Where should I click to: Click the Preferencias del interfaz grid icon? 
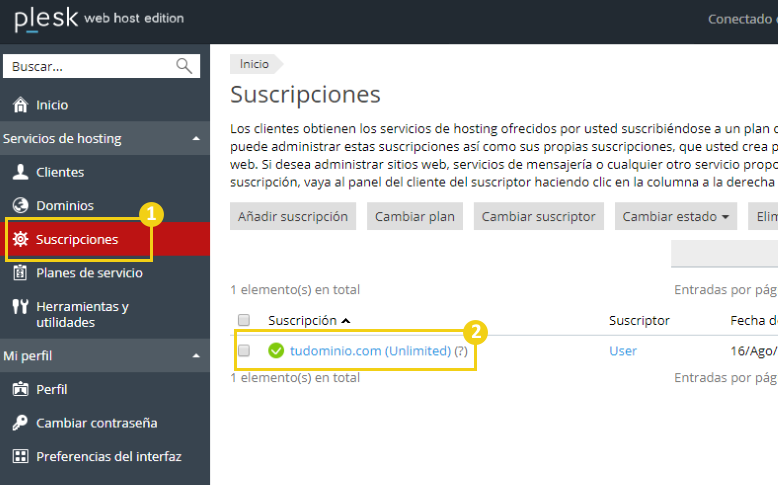20,456
